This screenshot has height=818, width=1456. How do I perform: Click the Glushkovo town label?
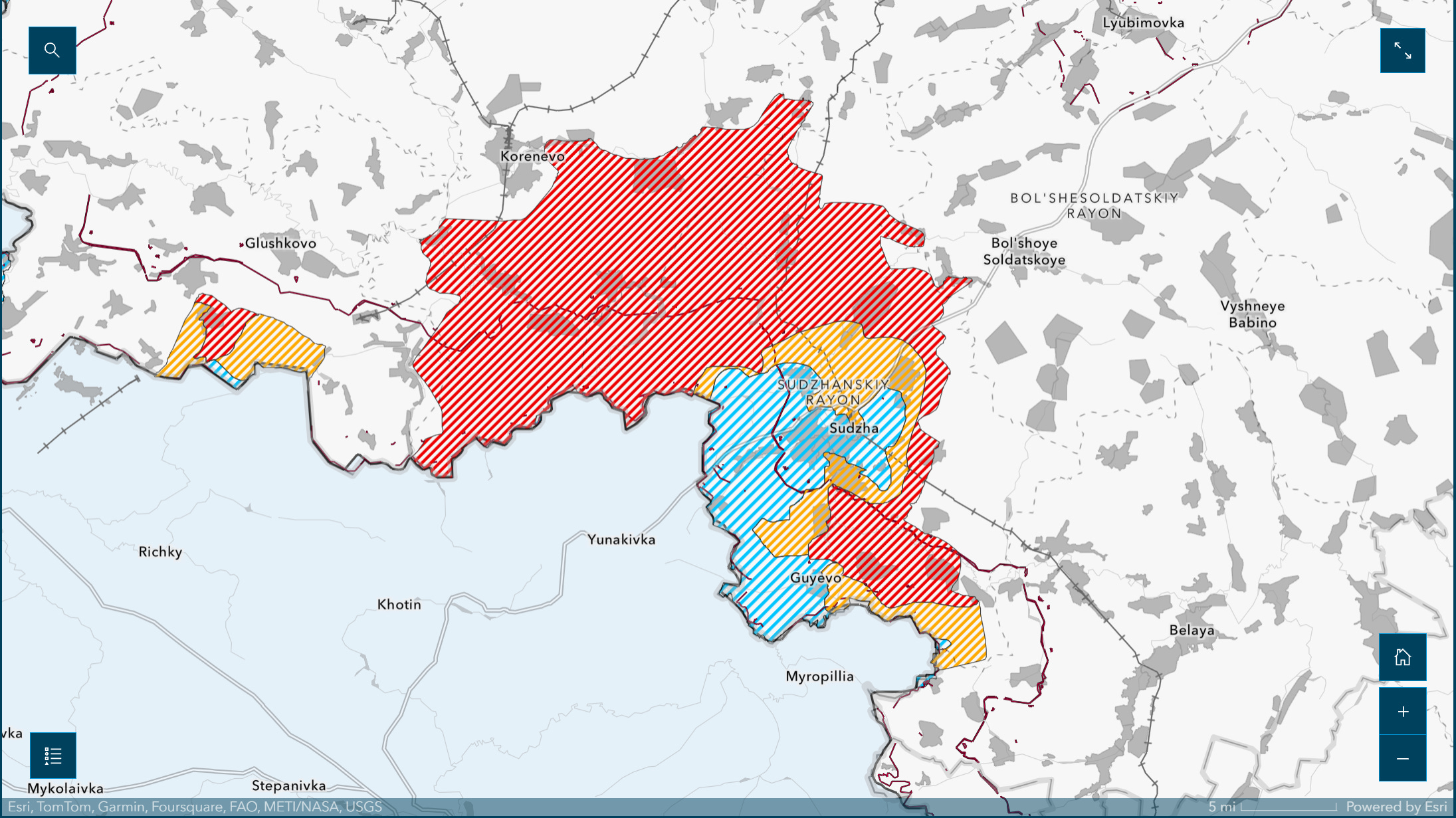(x=280, y=243)
